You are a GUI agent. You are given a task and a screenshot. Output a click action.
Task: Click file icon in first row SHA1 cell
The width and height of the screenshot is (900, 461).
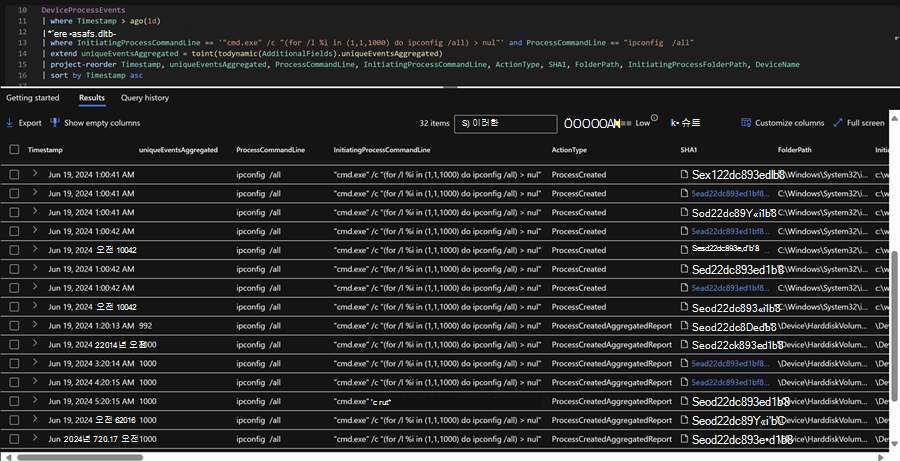click(684, 175)
